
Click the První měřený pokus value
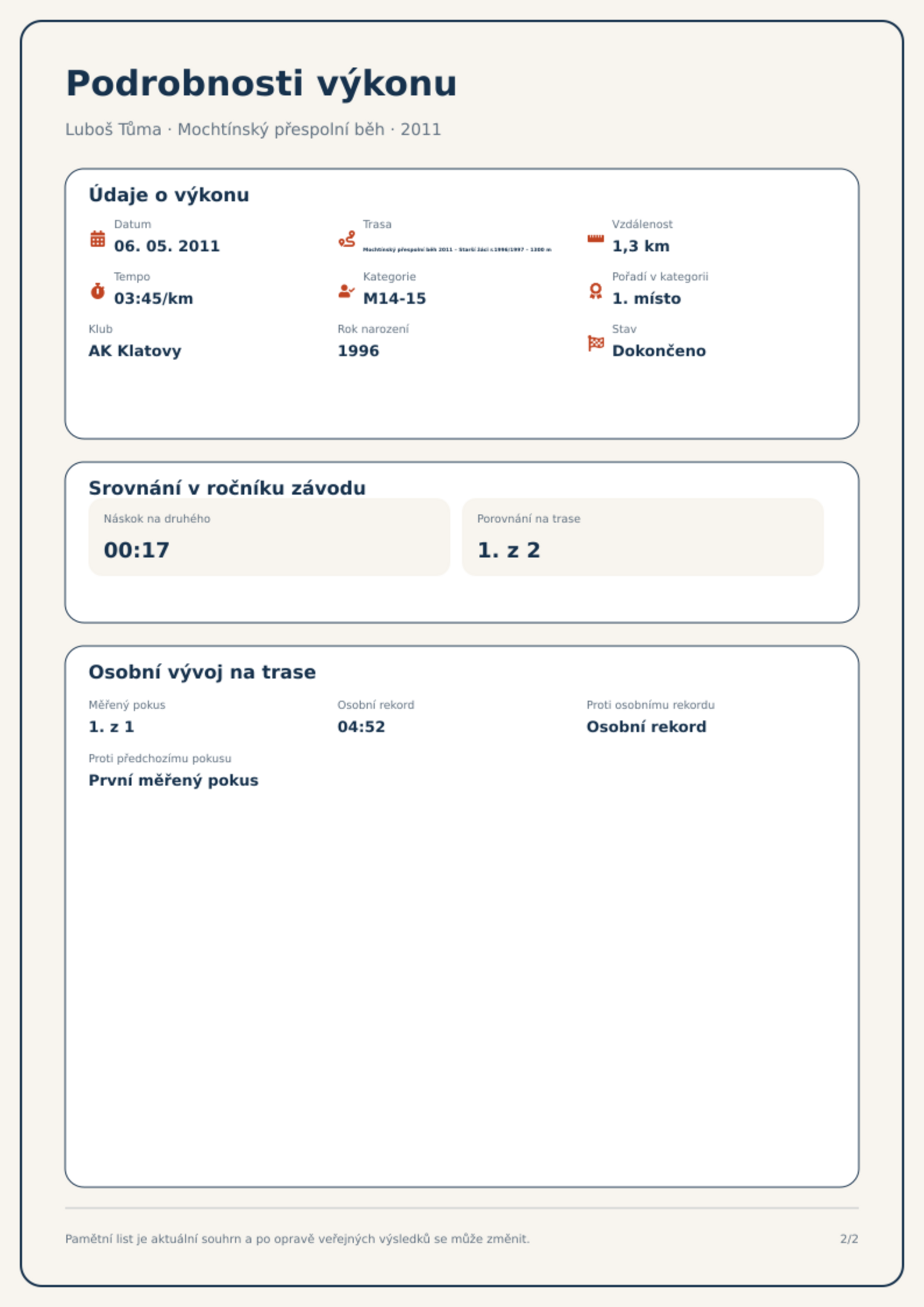coord(173,780)
